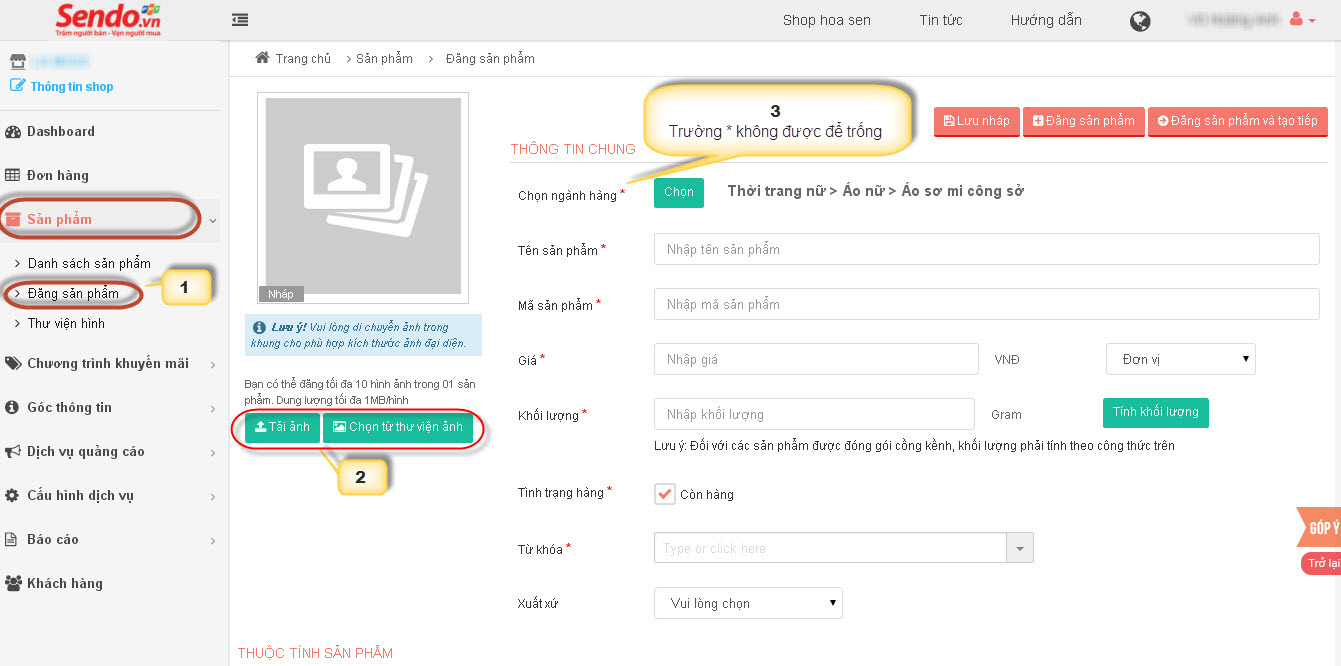This screenshot has height=666, width=1341.
Task: Click the Lưu nháp button
Action: 976,121
